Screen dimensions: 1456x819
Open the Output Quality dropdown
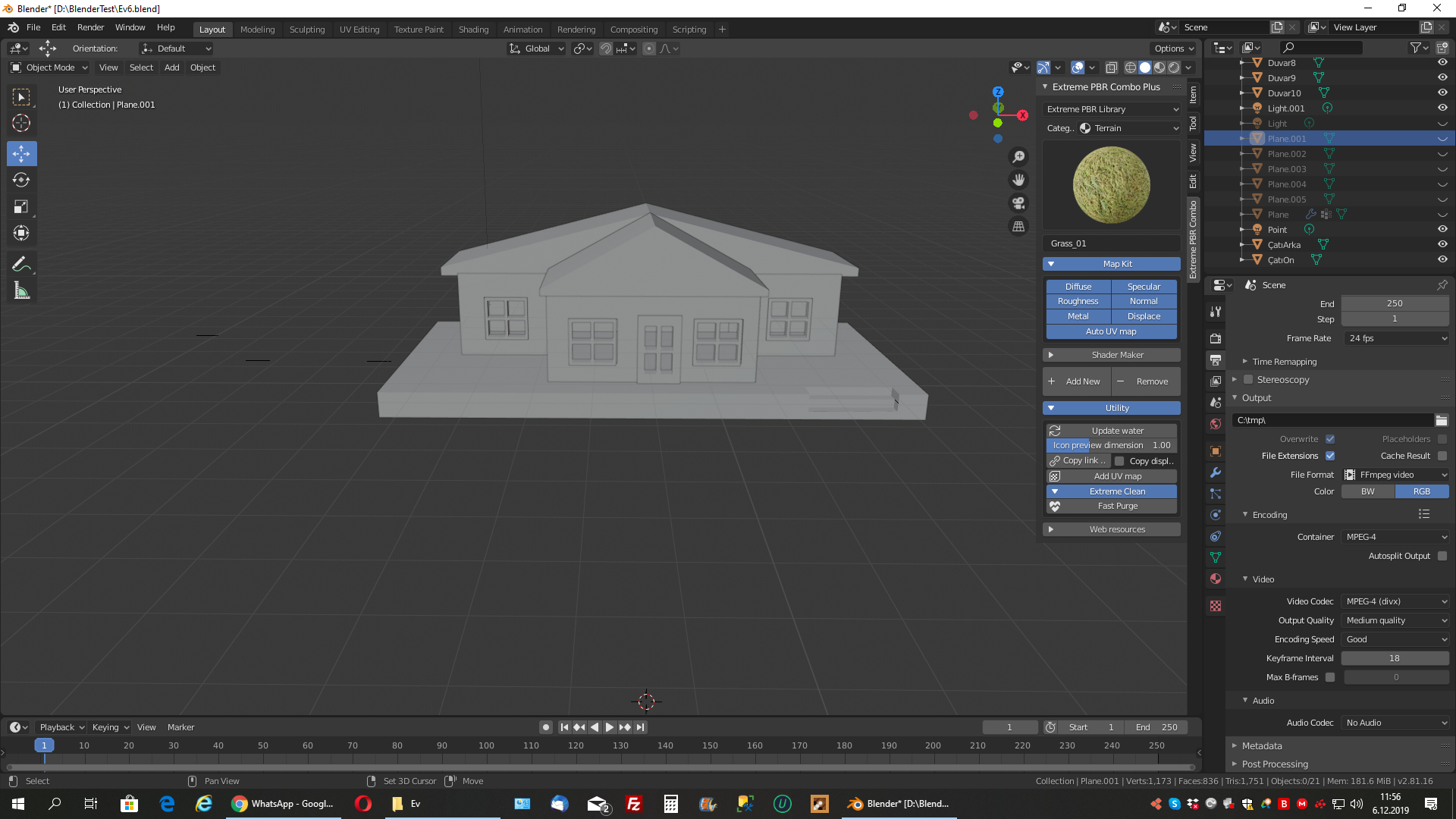tap(1395, 620)
